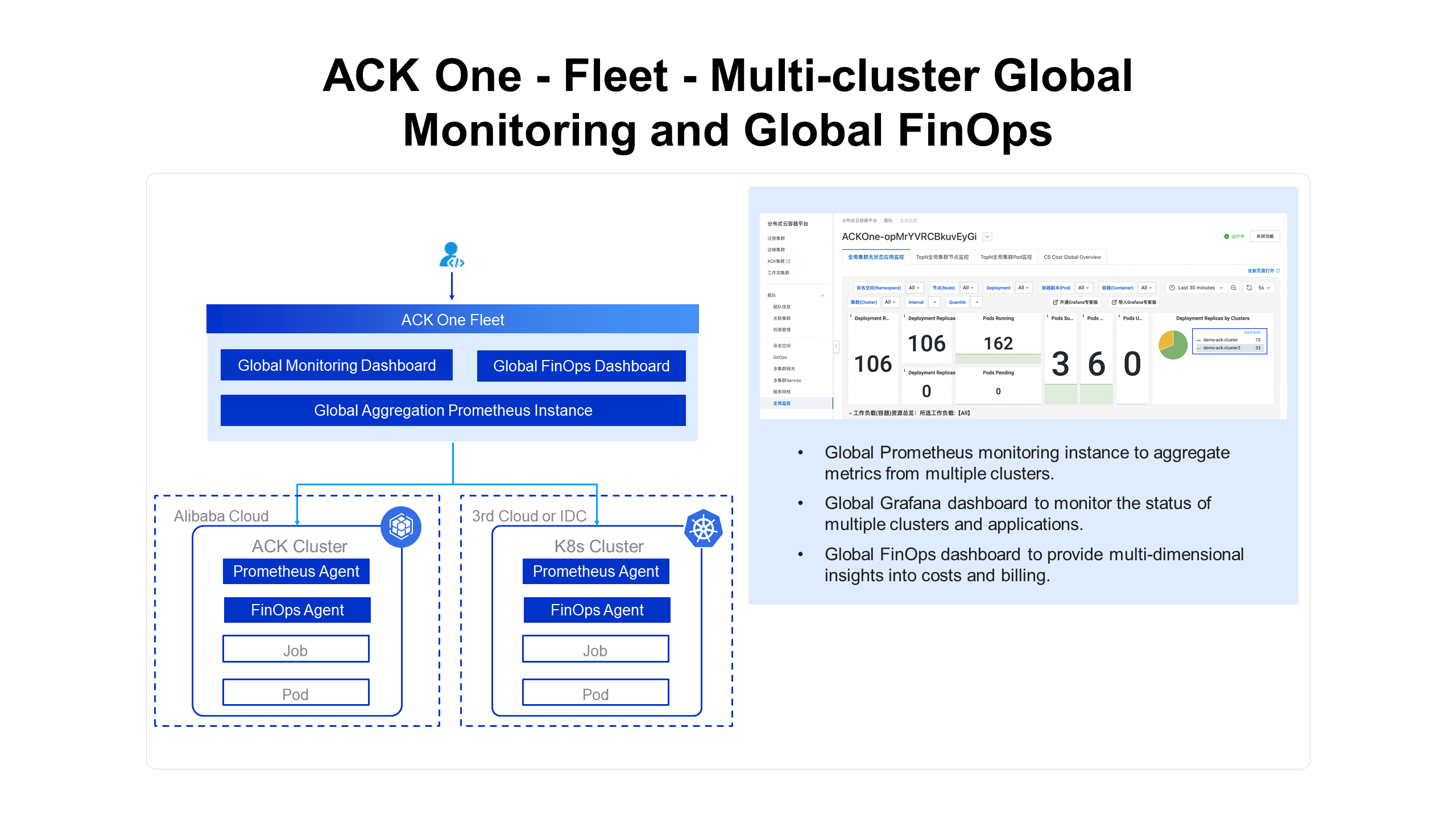Click the Global FinOps Dashboard box
This screenshot has width=1456, height=819.
pos(581,366)
